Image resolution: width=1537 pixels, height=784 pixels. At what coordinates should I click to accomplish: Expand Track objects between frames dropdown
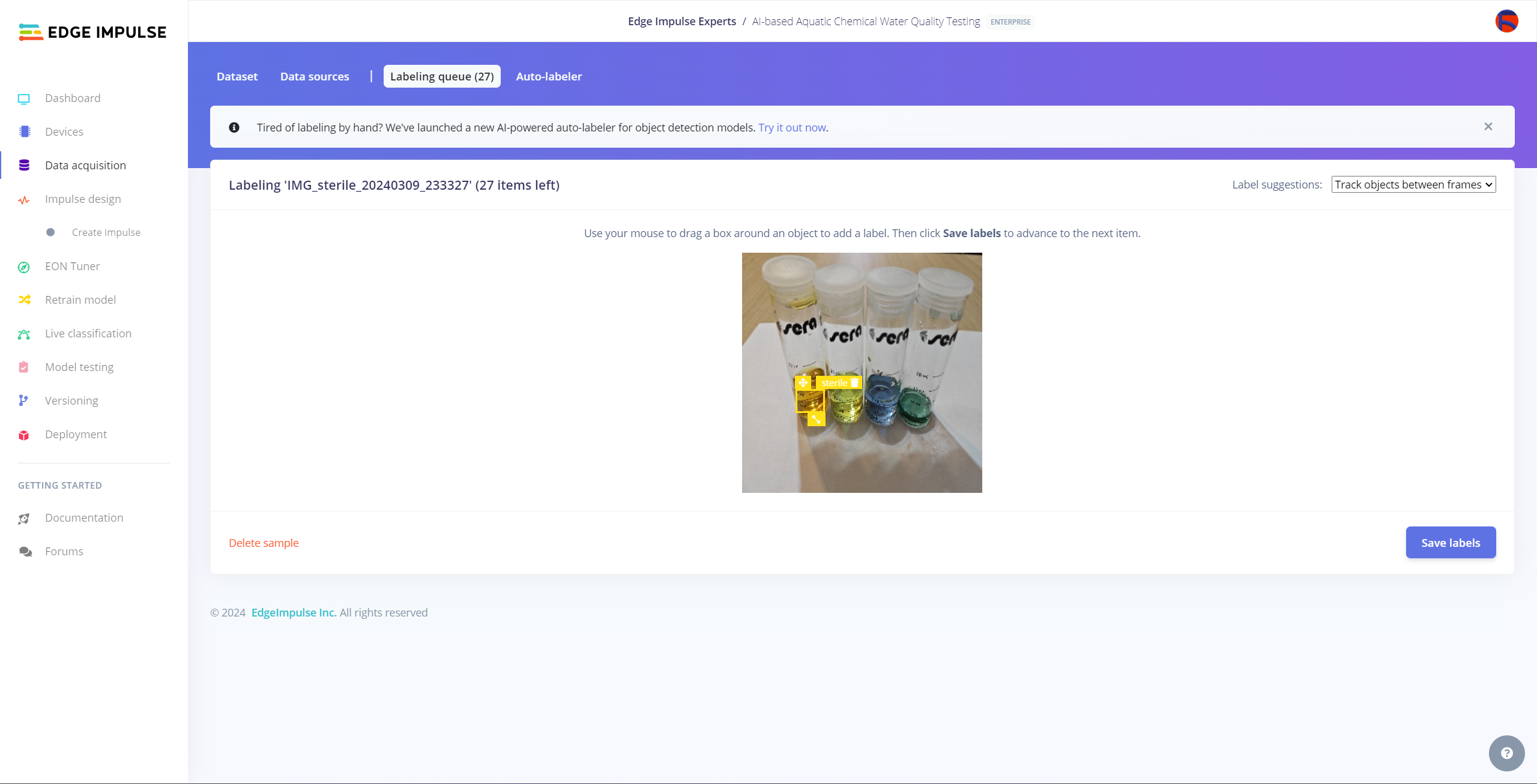pyautogui.click(x=1413, y=184)
